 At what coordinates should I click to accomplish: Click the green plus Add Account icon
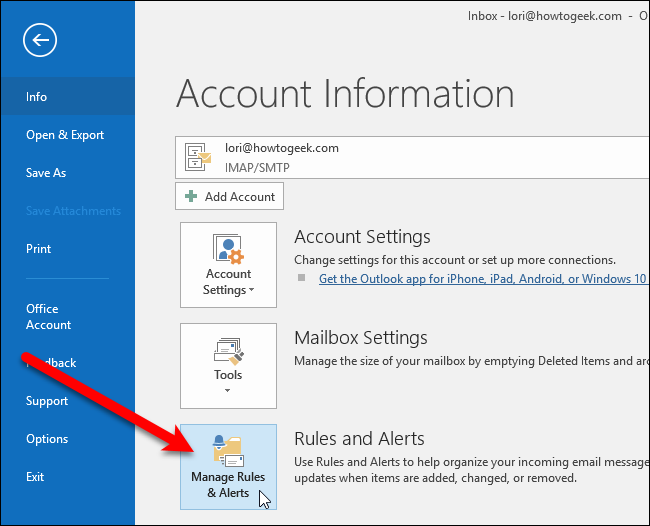(190, 197)
